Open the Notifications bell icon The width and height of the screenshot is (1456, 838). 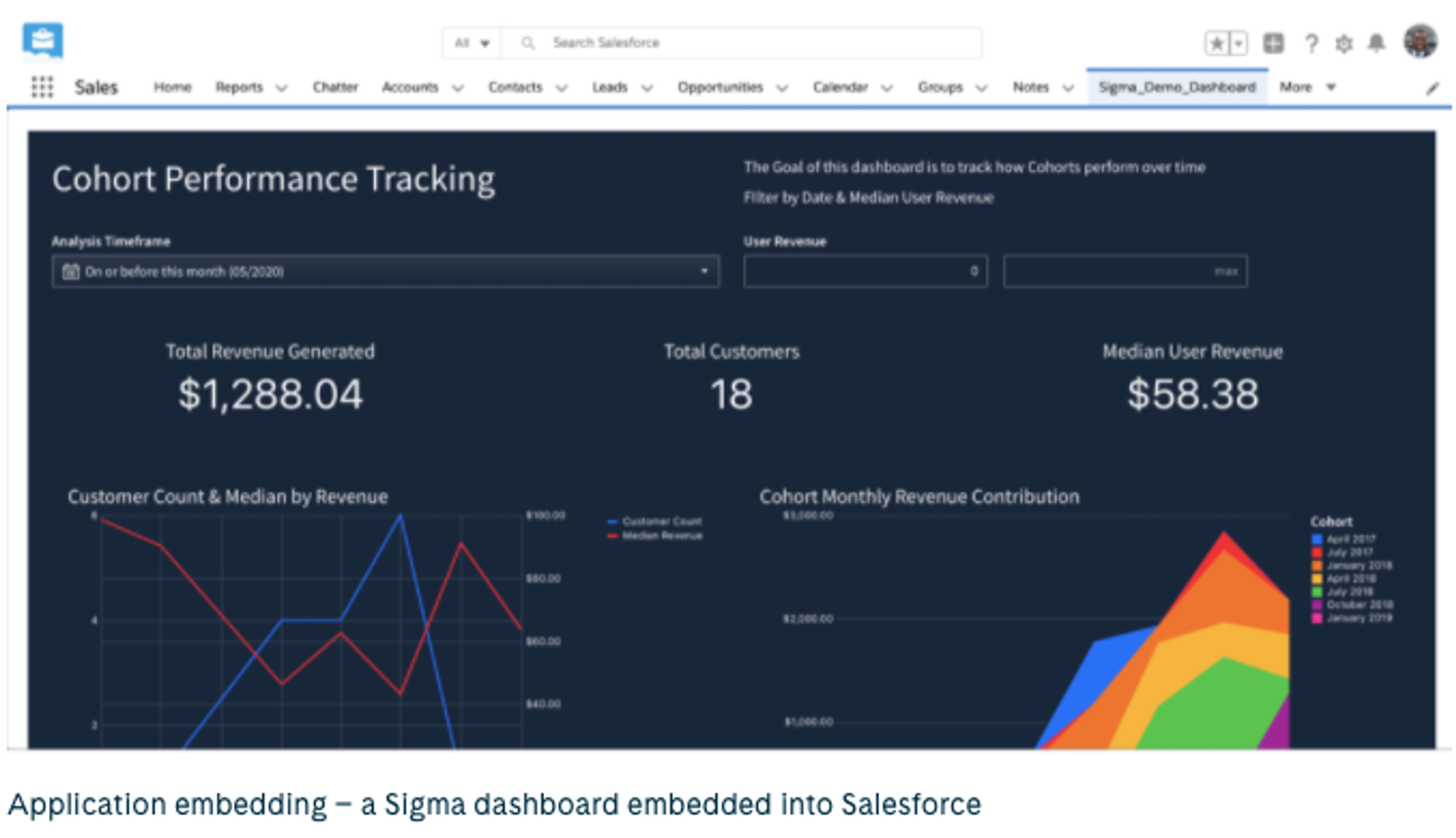point(1376,43)
